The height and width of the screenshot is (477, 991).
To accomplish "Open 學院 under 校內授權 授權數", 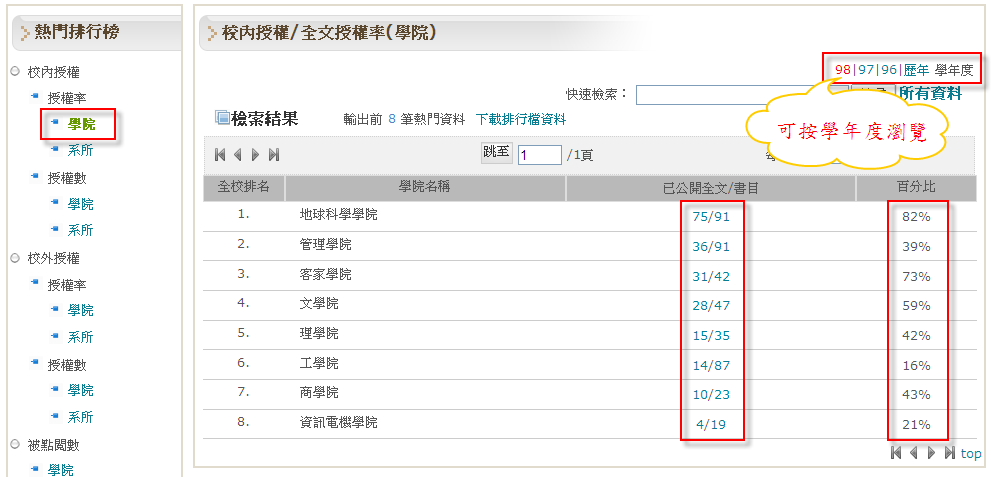I will (81, 204).
